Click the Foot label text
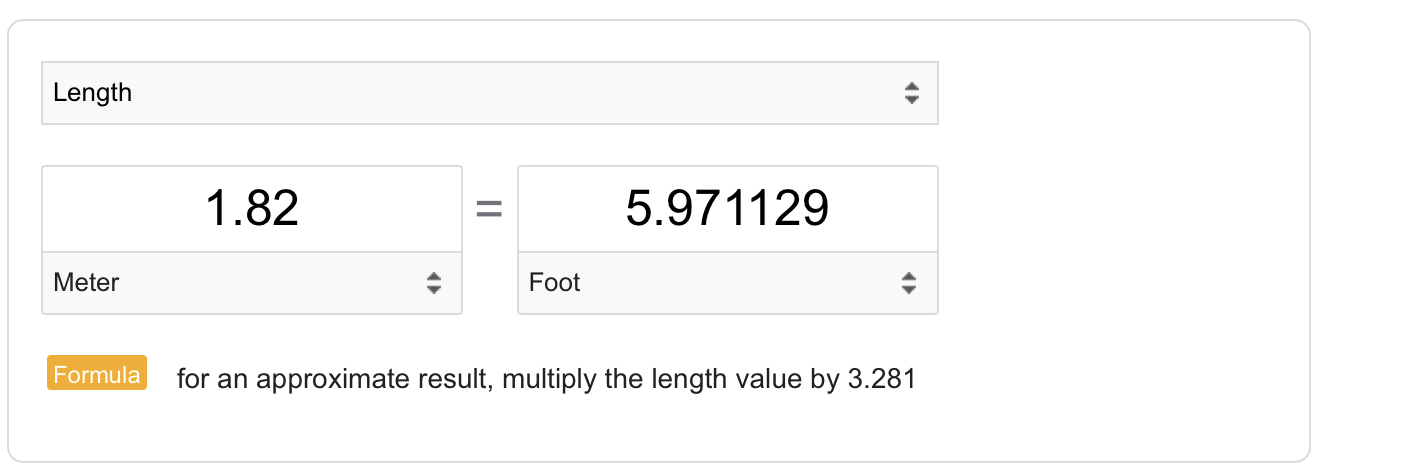 pos(555,283)
